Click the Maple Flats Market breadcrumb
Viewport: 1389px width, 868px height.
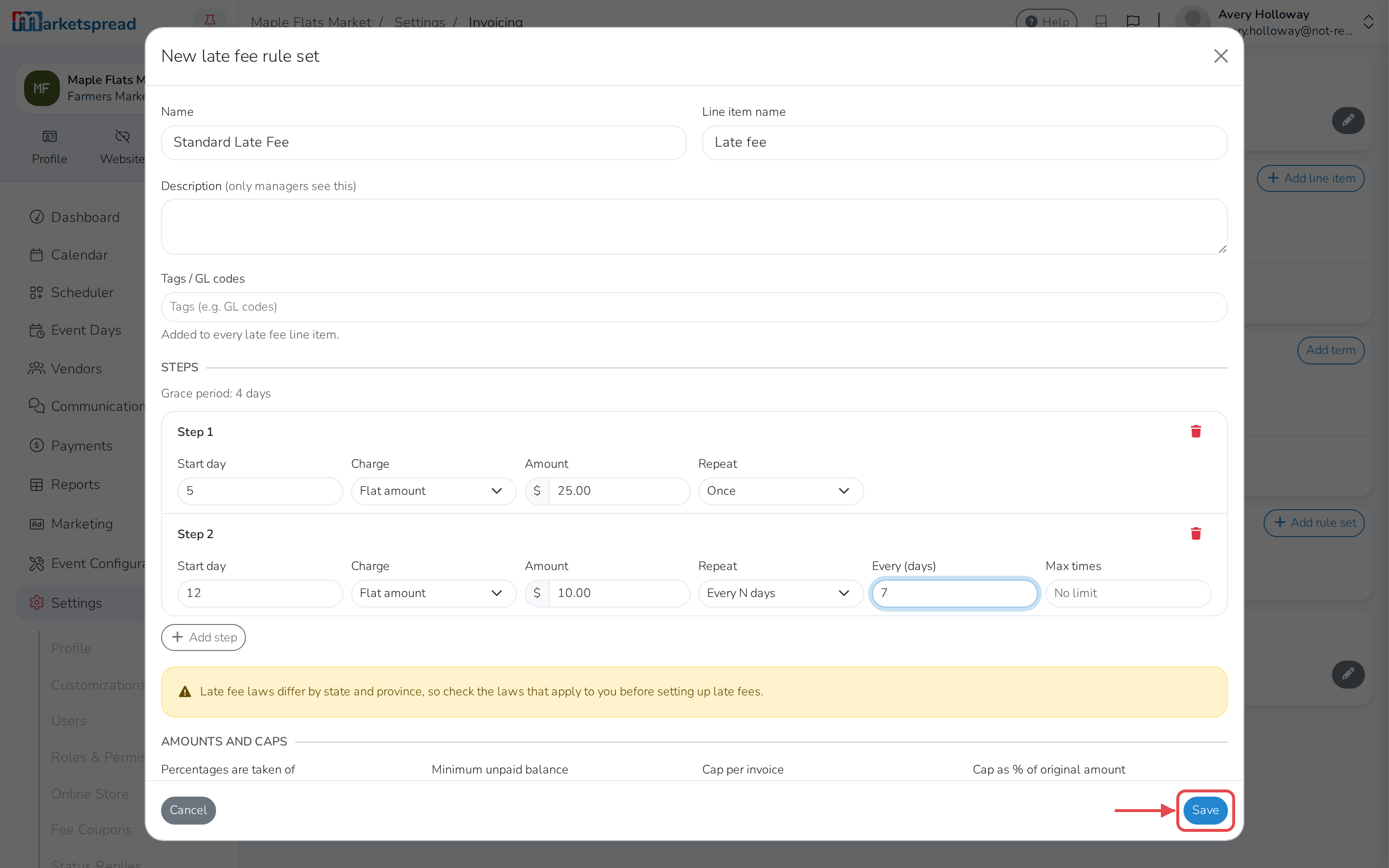[311, 22]
